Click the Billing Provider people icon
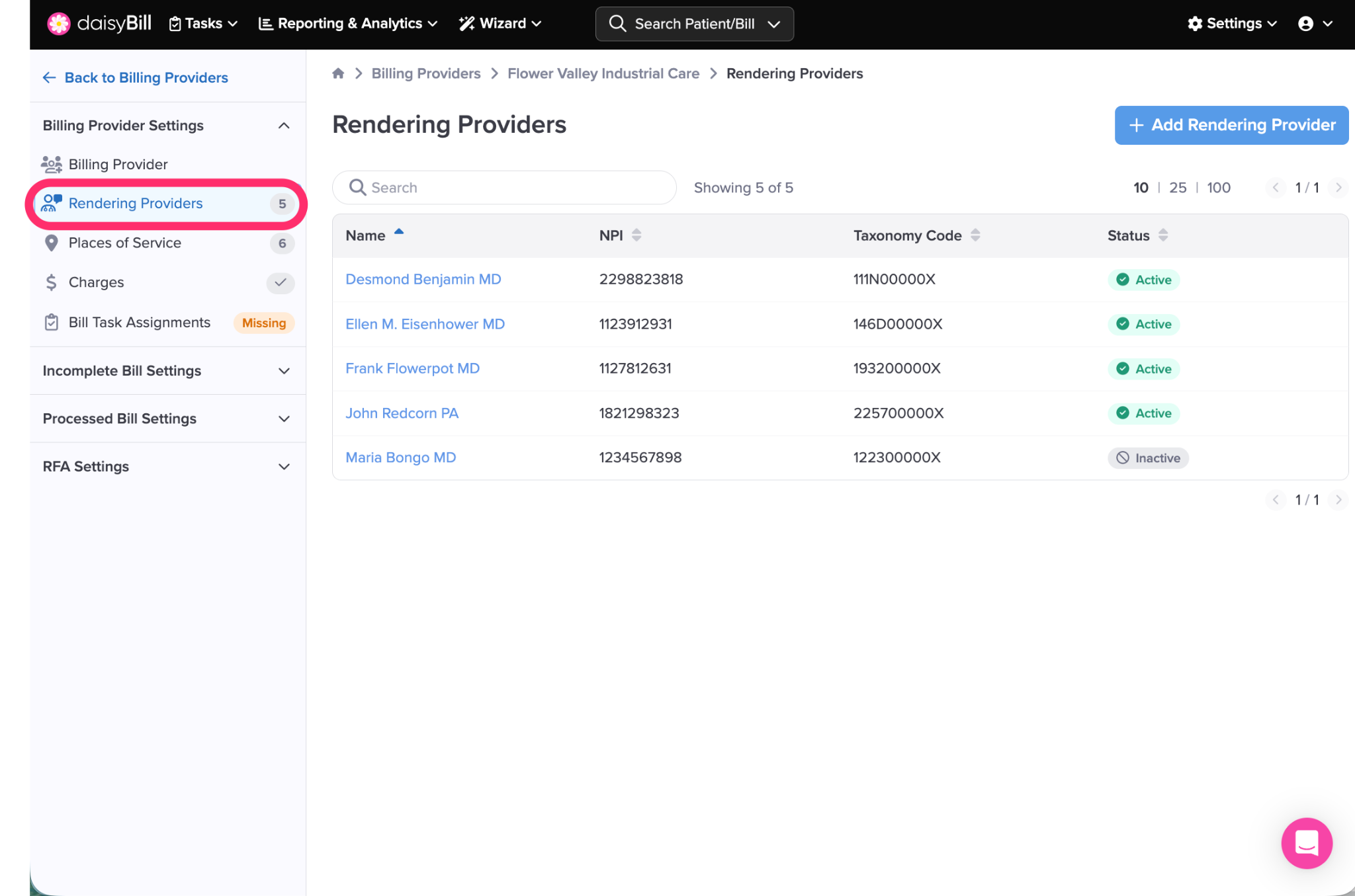Image resolution: width=1355 pixels, height=896 pixels. tap(51, 164)
